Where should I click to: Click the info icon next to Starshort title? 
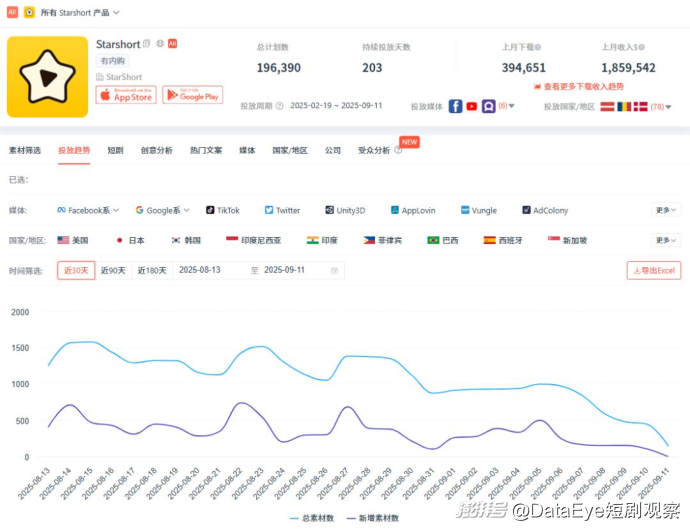[x=147, y=44]
